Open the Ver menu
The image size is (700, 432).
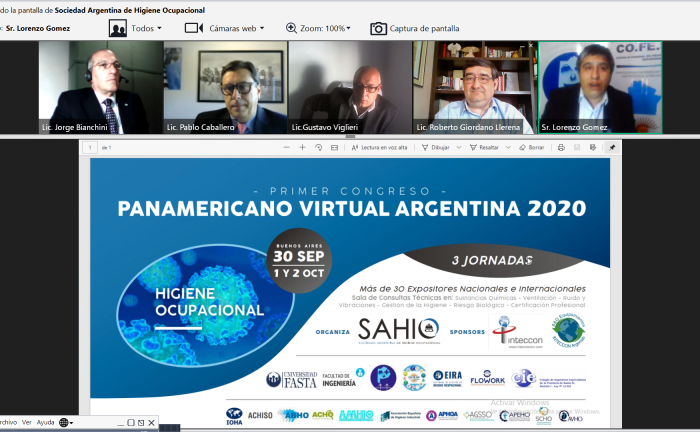tap(27, 422)
